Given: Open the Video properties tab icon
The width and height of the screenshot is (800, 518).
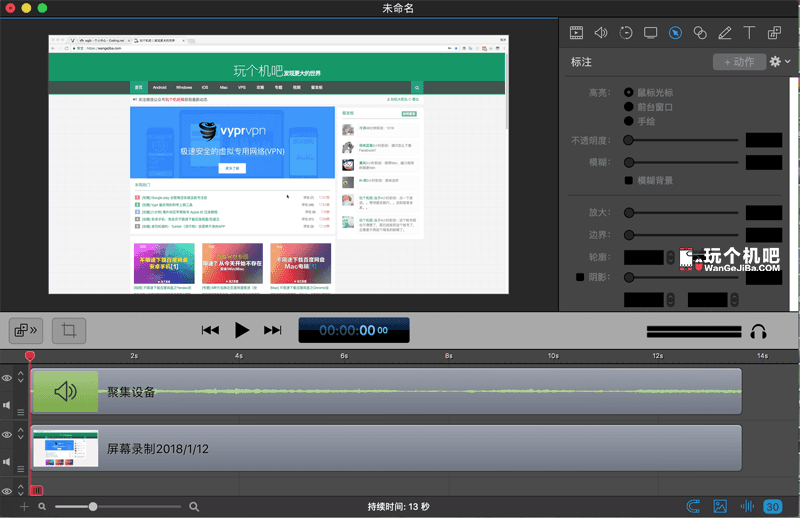Looking at the screenshot, I should (x=576, y=33).
